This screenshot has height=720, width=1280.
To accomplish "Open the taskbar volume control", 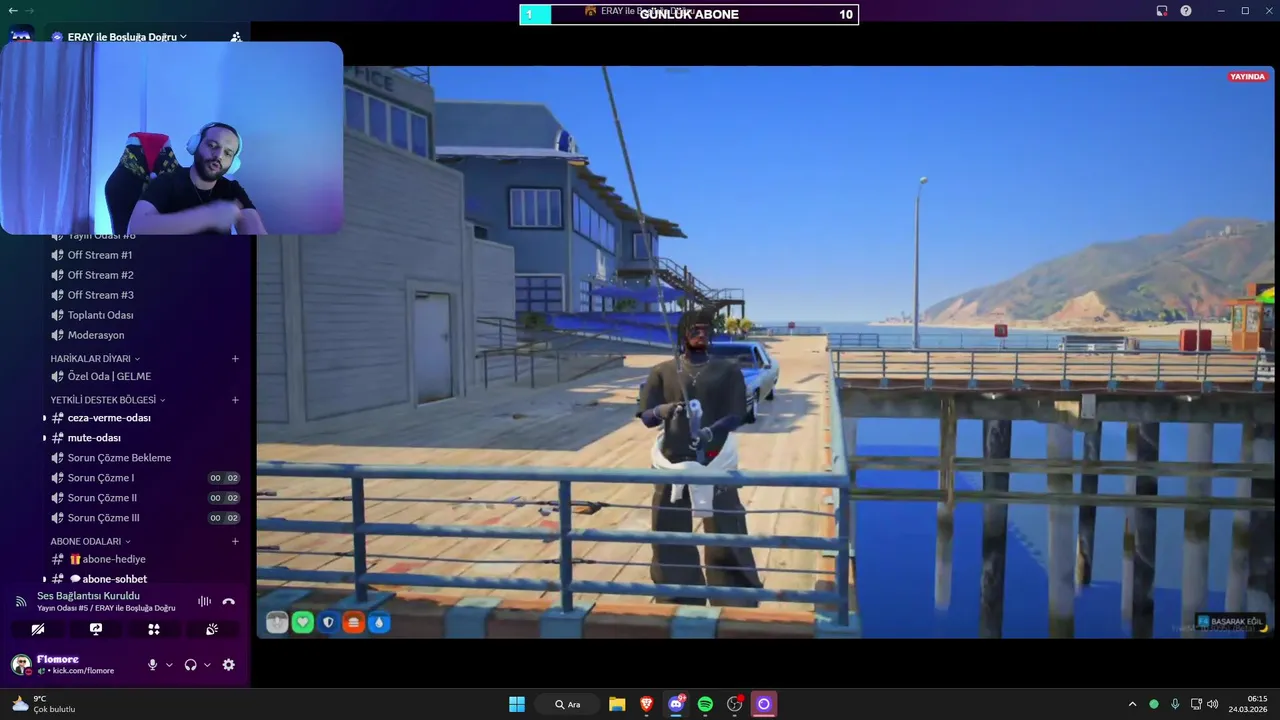I will 1213,704.
